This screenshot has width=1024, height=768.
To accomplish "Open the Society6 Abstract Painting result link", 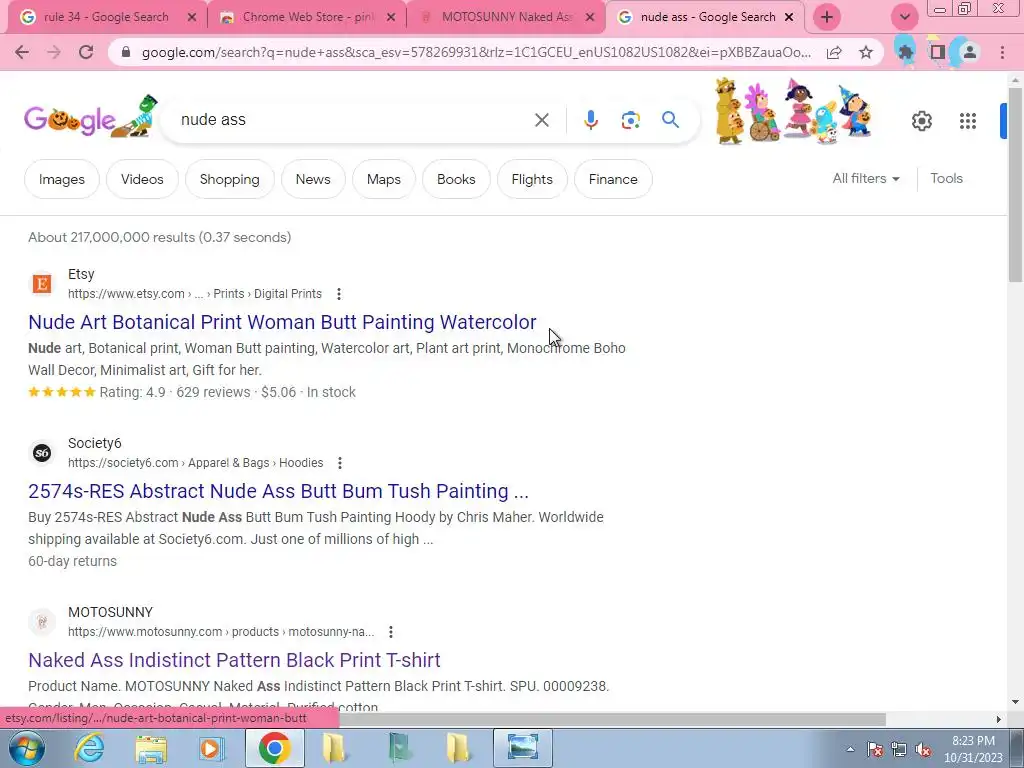I will (278, 491).
